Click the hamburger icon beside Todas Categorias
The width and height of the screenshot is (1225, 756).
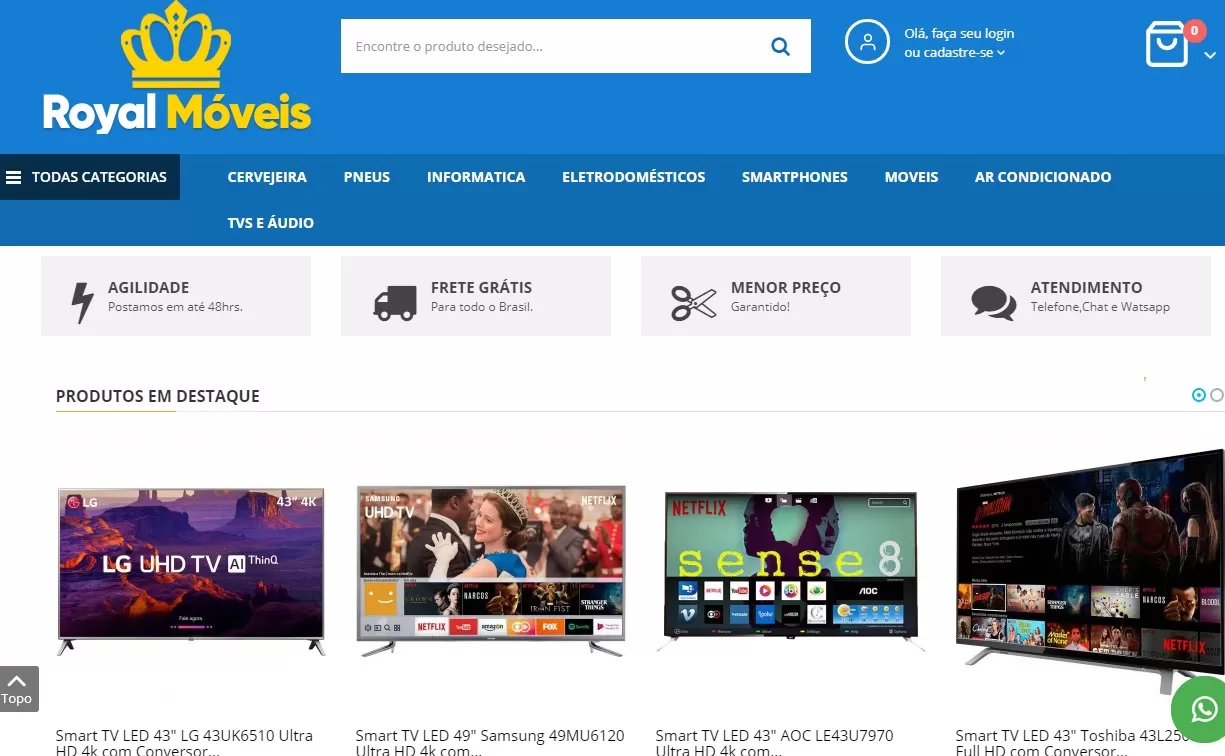(14, 178)
